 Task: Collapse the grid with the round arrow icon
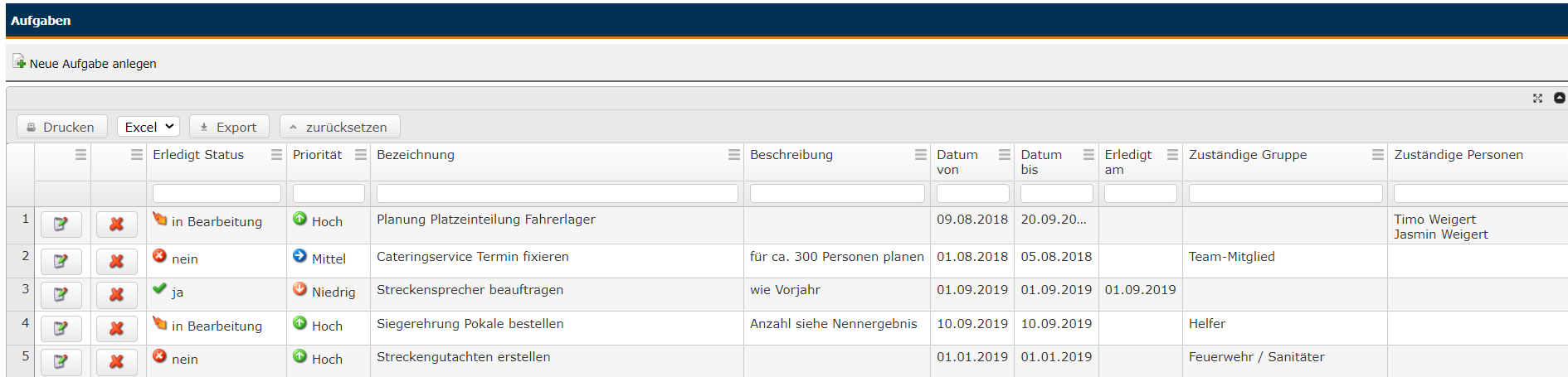click(x=1559, y=98)
